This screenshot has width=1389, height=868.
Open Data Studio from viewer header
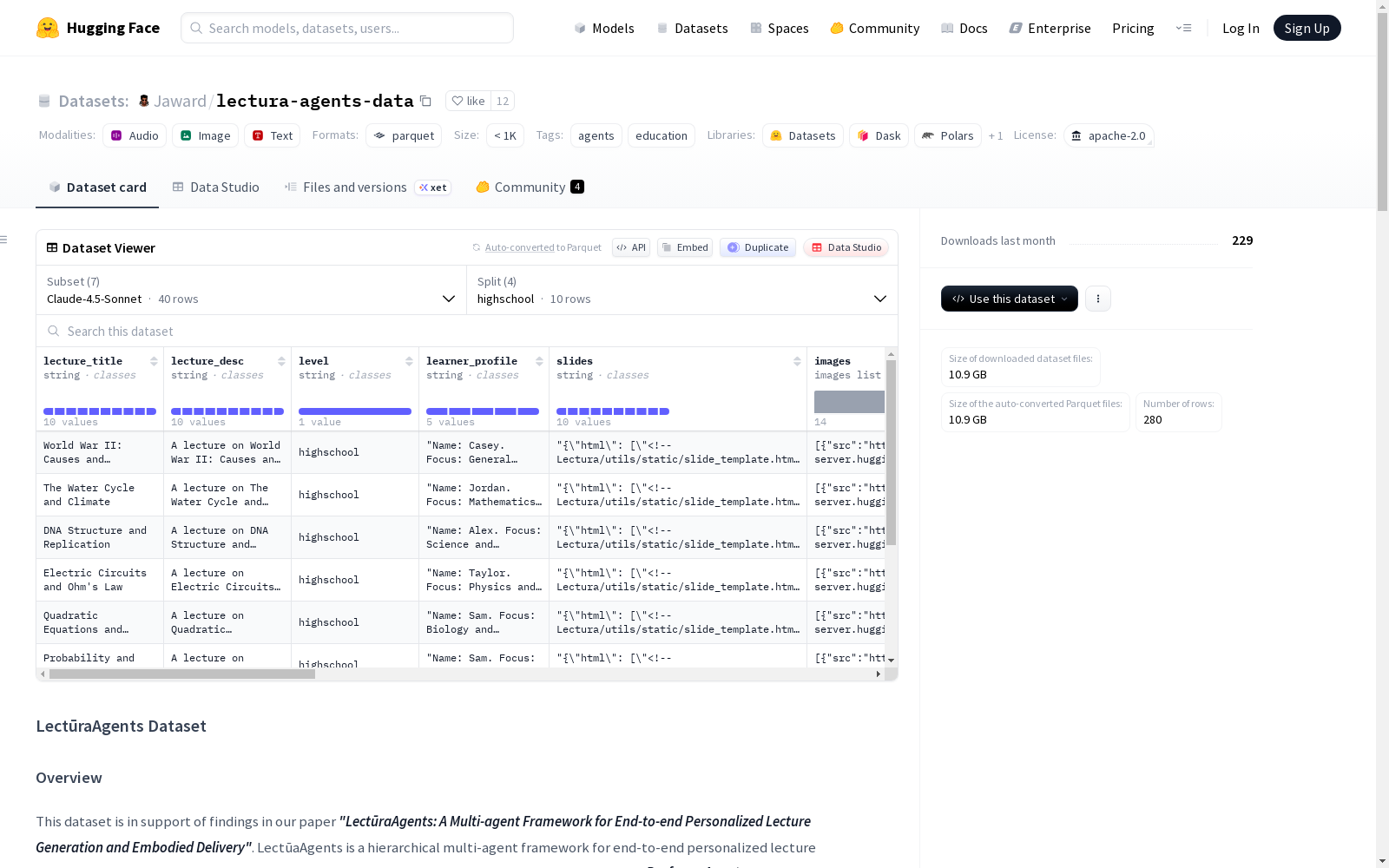pos(846,247)
